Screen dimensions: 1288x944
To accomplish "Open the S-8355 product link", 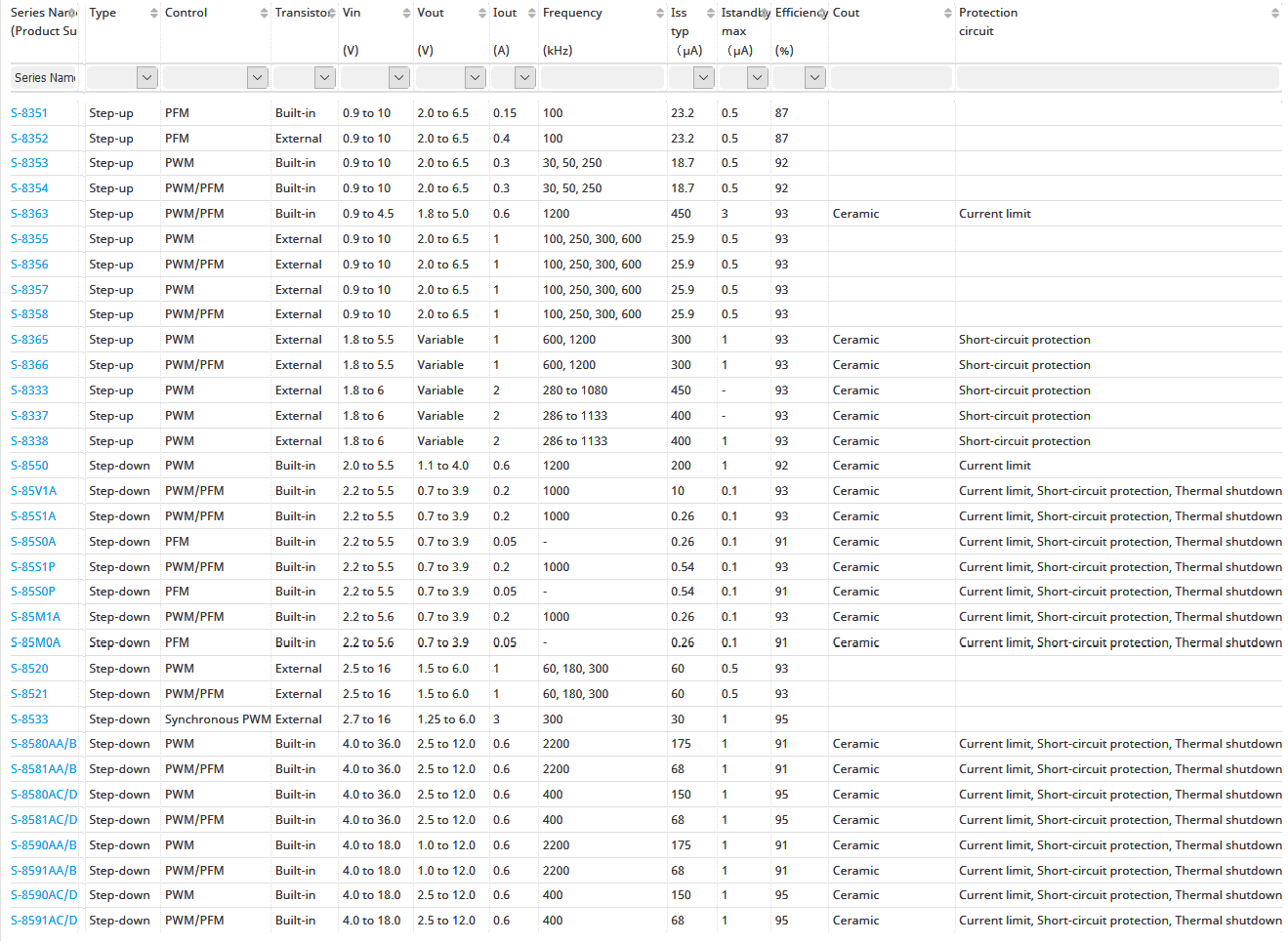I will tap(29, 239).
